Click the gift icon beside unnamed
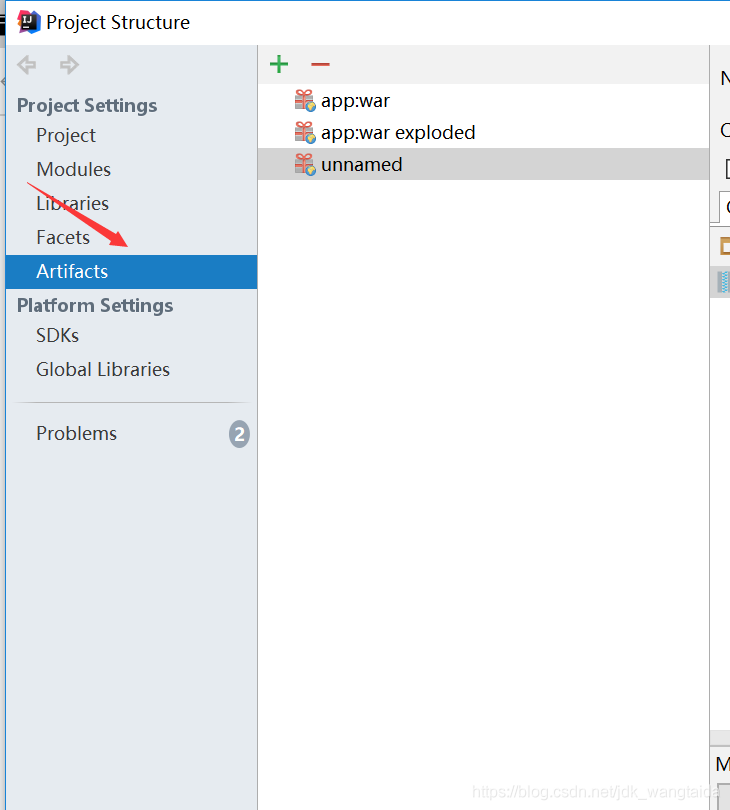This screenshot has width=730, height=810. click(x=305, y=164)
